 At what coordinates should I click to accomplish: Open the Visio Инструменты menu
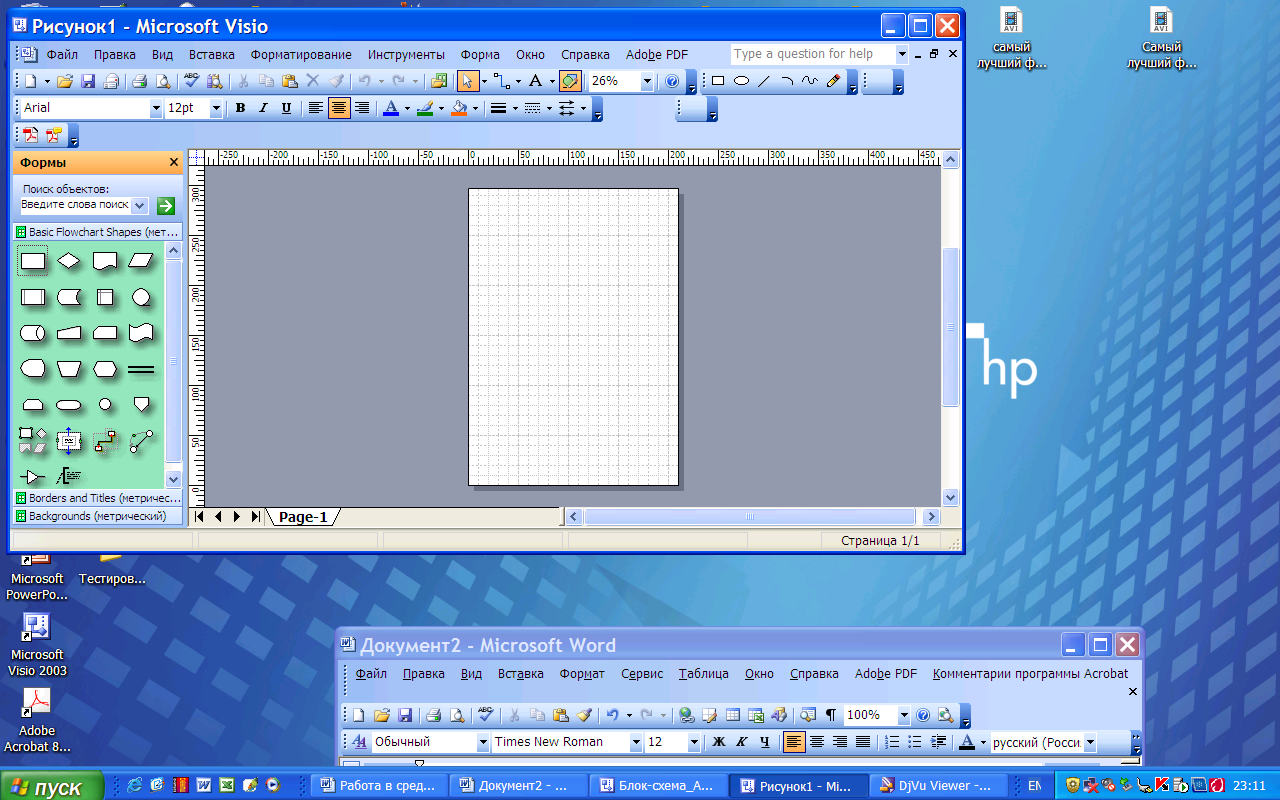click(406, 54)
